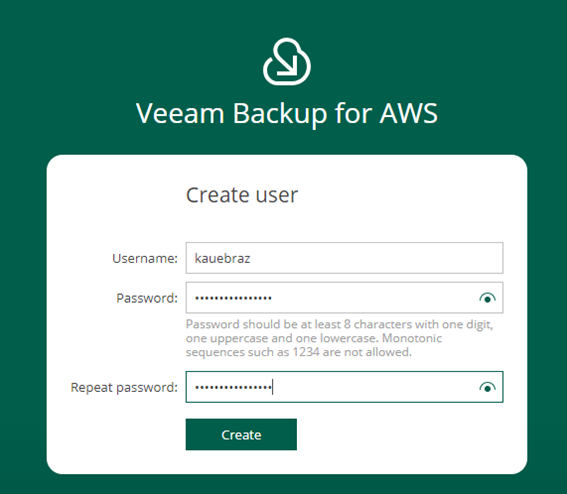567x494 pixels.
Task: Click the "Password:" label
Action: (147, 298)
